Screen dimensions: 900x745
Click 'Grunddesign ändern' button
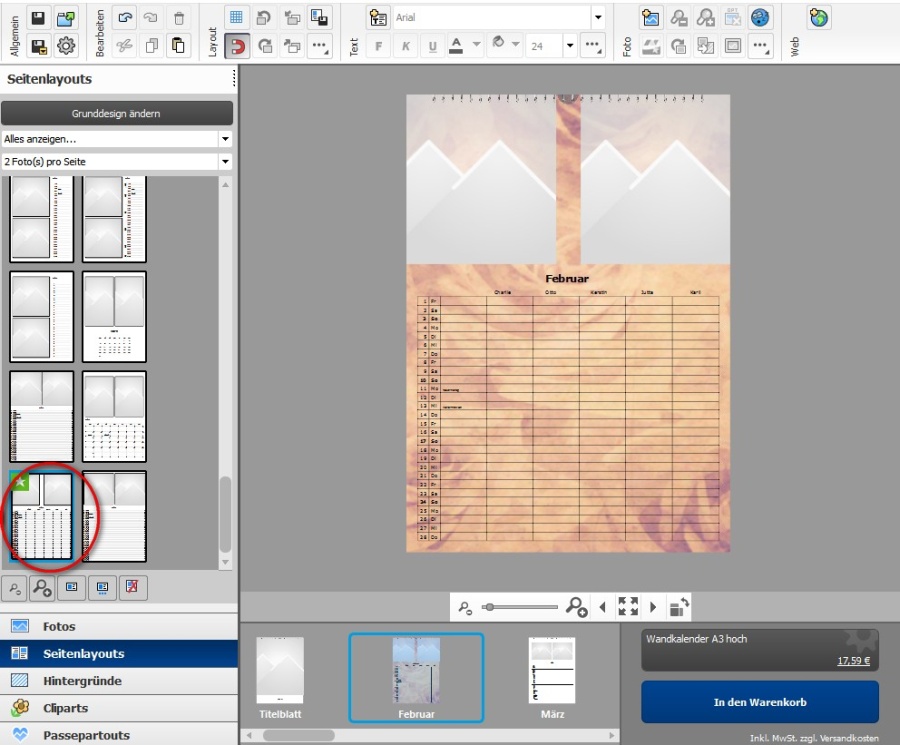[x=116, y=113]
